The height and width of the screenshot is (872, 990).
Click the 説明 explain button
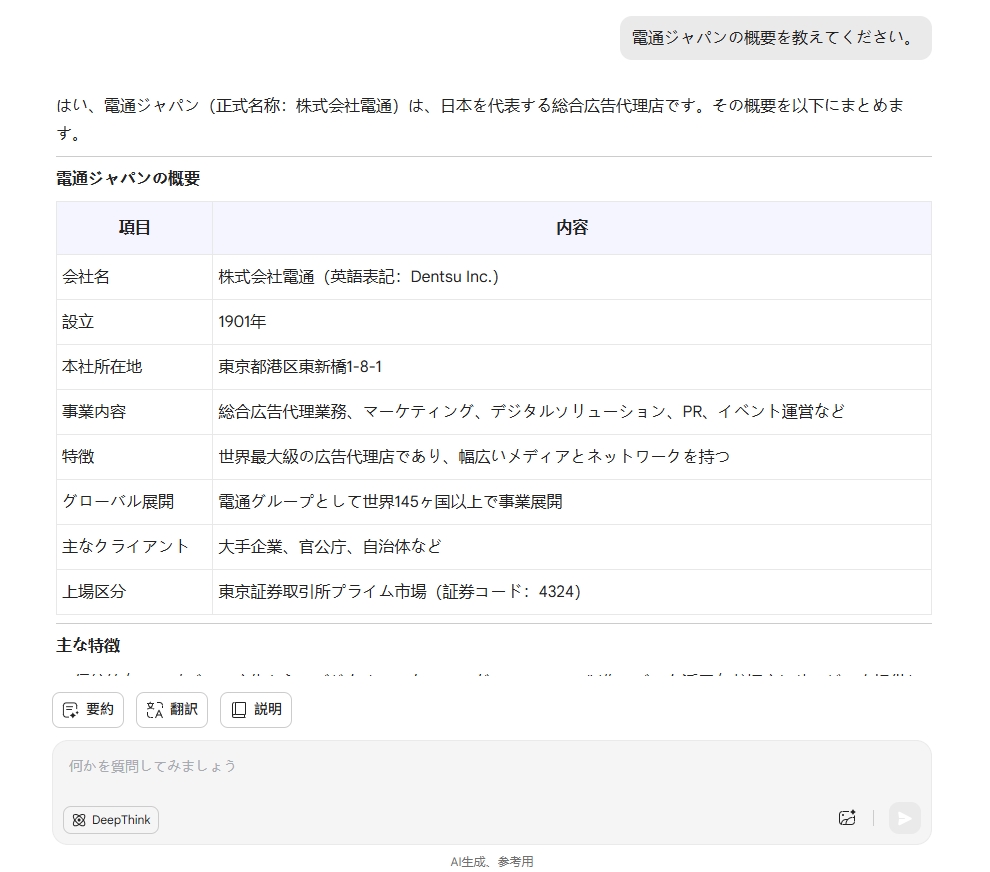coord(256,710)
